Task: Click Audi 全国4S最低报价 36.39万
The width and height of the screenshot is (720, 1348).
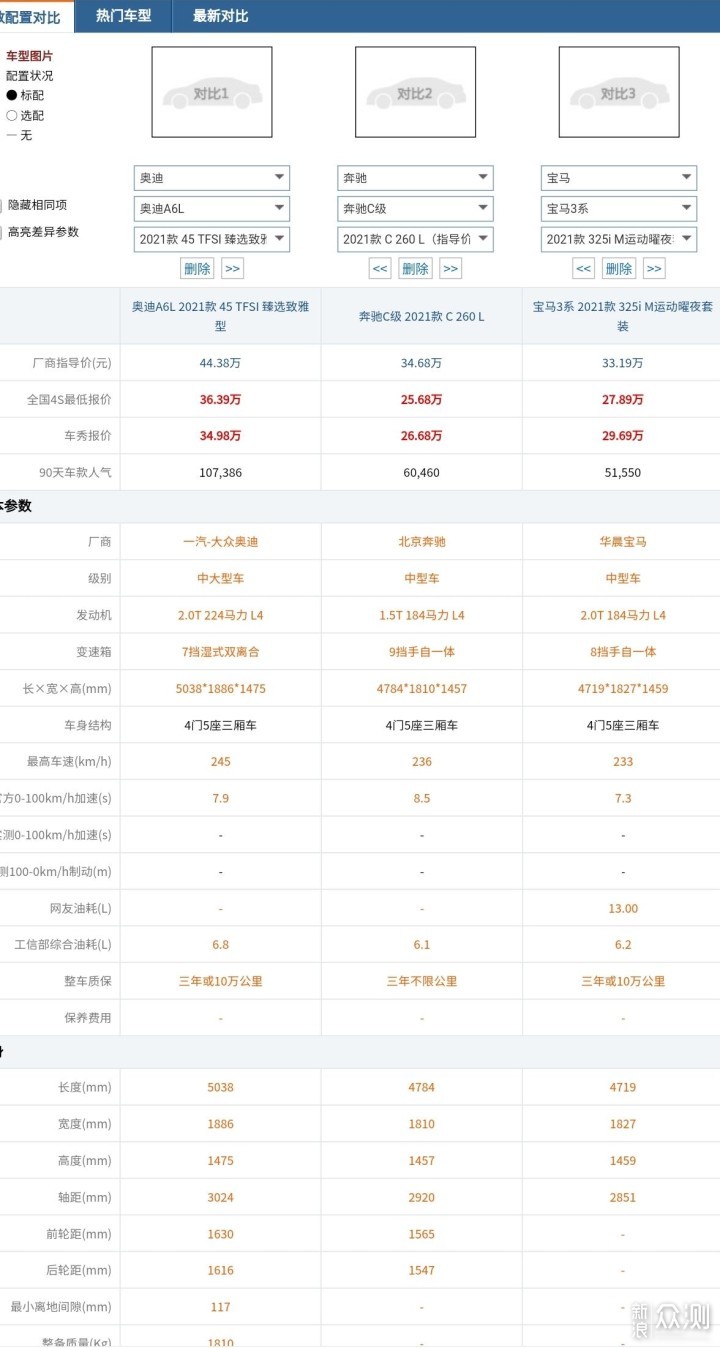Action: coord(220,399)
